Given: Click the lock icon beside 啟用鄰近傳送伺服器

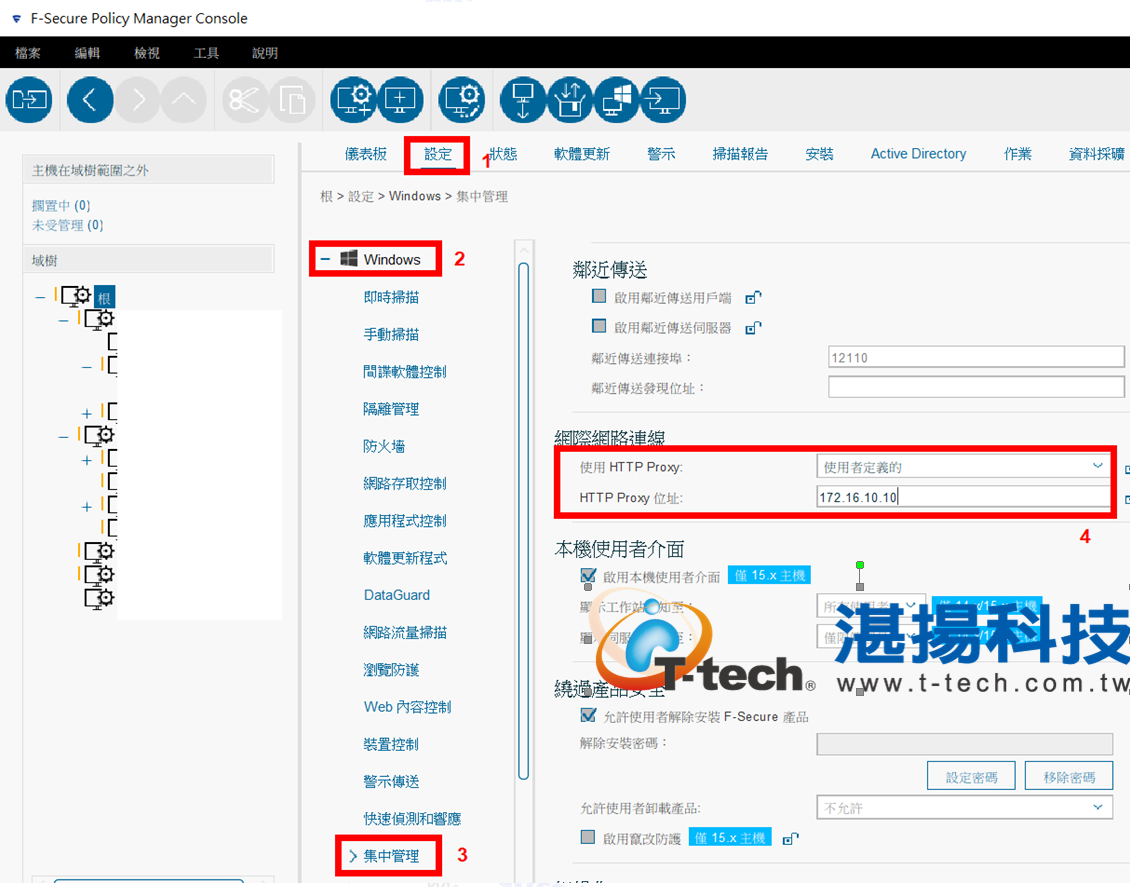Looking at the screenshot, I should [x=753, y=328].
